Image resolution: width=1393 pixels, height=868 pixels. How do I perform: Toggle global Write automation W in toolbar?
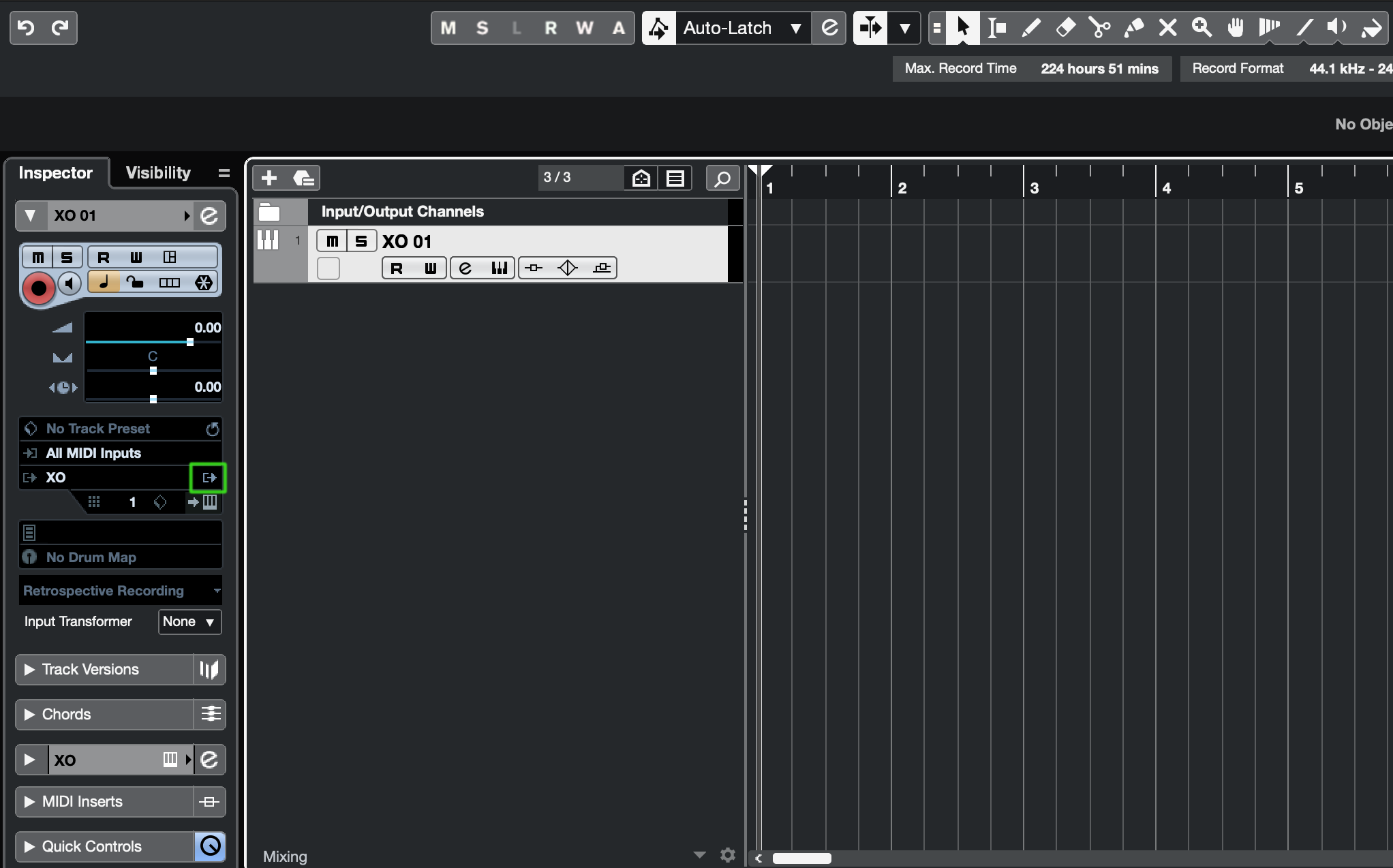[585, 28]
